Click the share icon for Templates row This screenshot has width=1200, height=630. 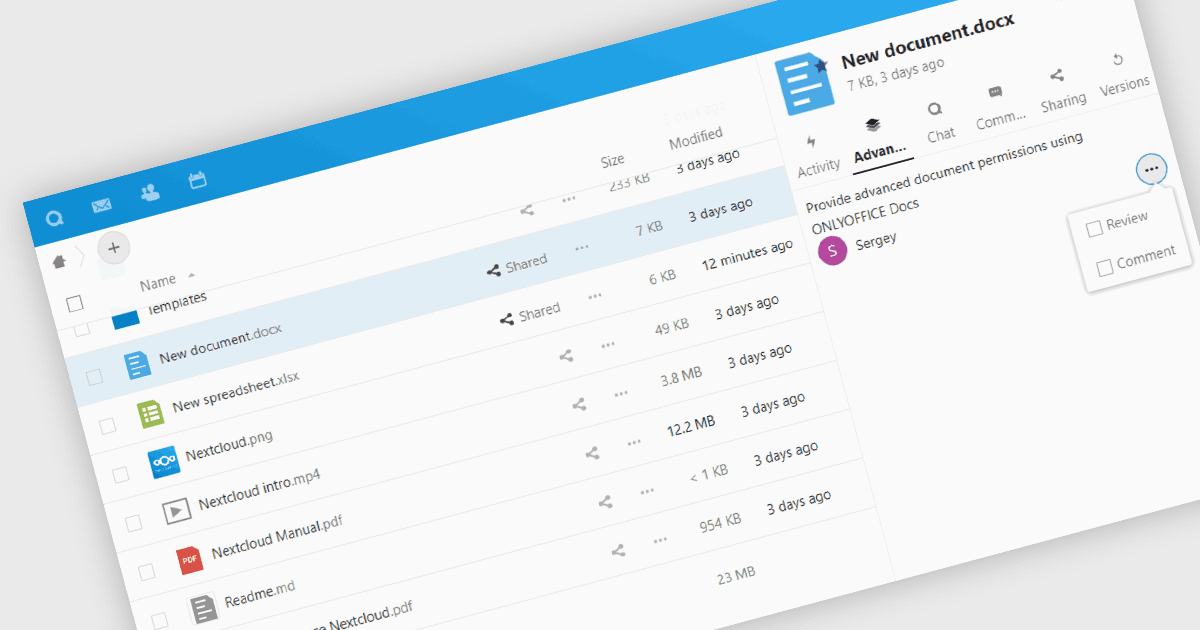(527, 210)
